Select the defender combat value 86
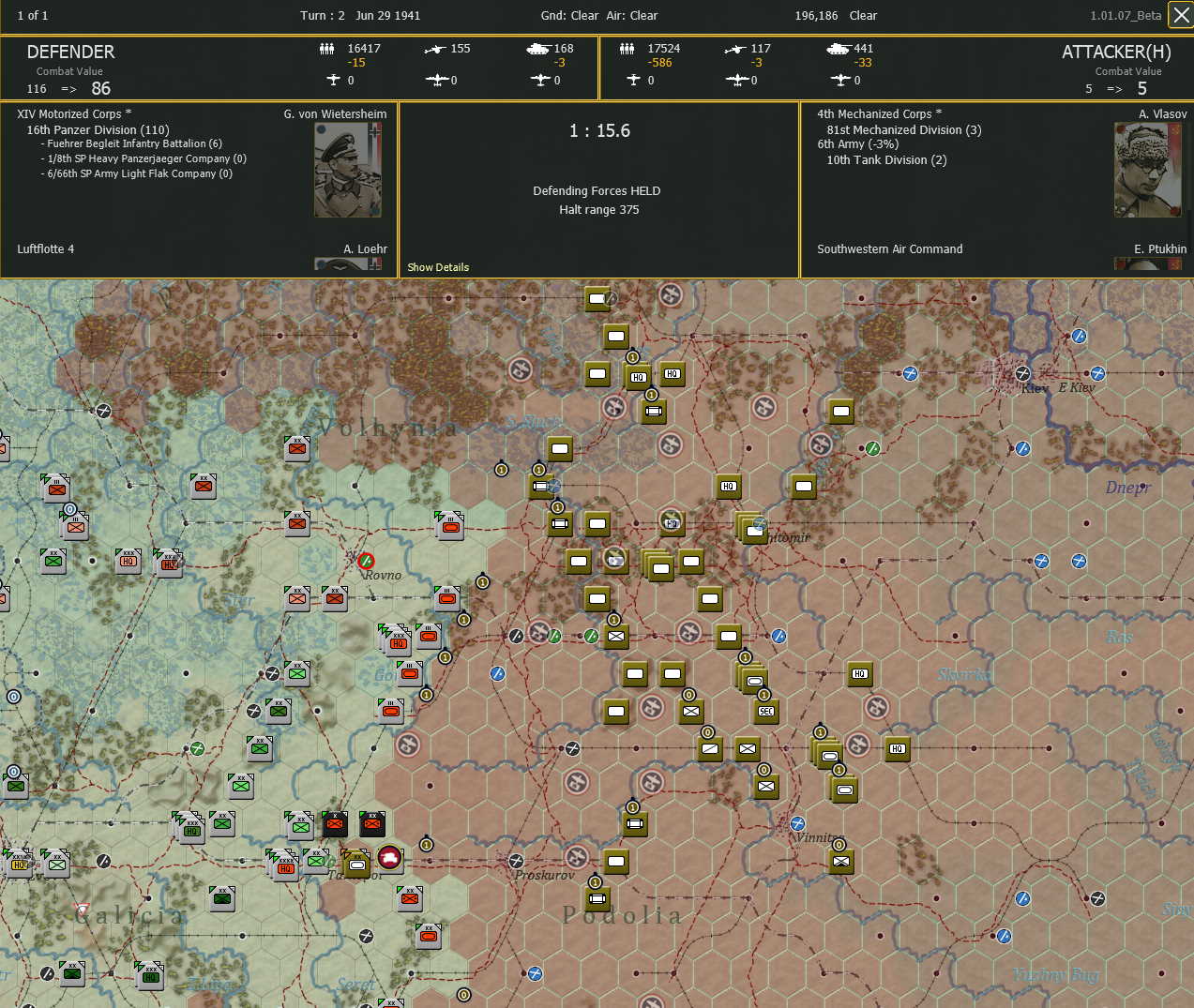Viewport: 1194px width, 1008px height. pyautogui.click(x=101, y=89)
